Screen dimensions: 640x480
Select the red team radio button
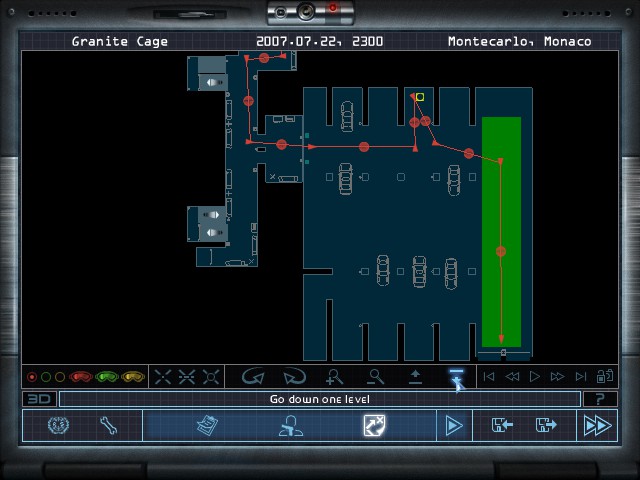tap(32, 377)
